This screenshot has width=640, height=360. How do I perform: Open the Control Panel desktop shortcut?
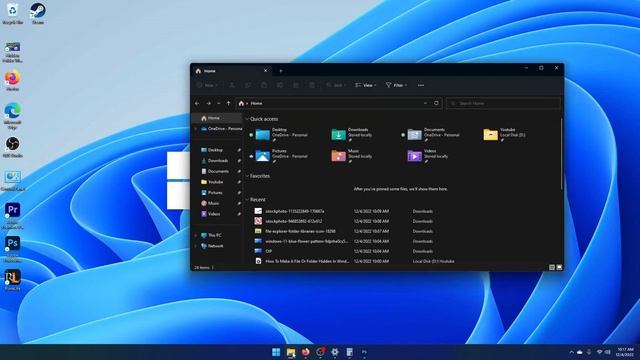click(12, 181)
